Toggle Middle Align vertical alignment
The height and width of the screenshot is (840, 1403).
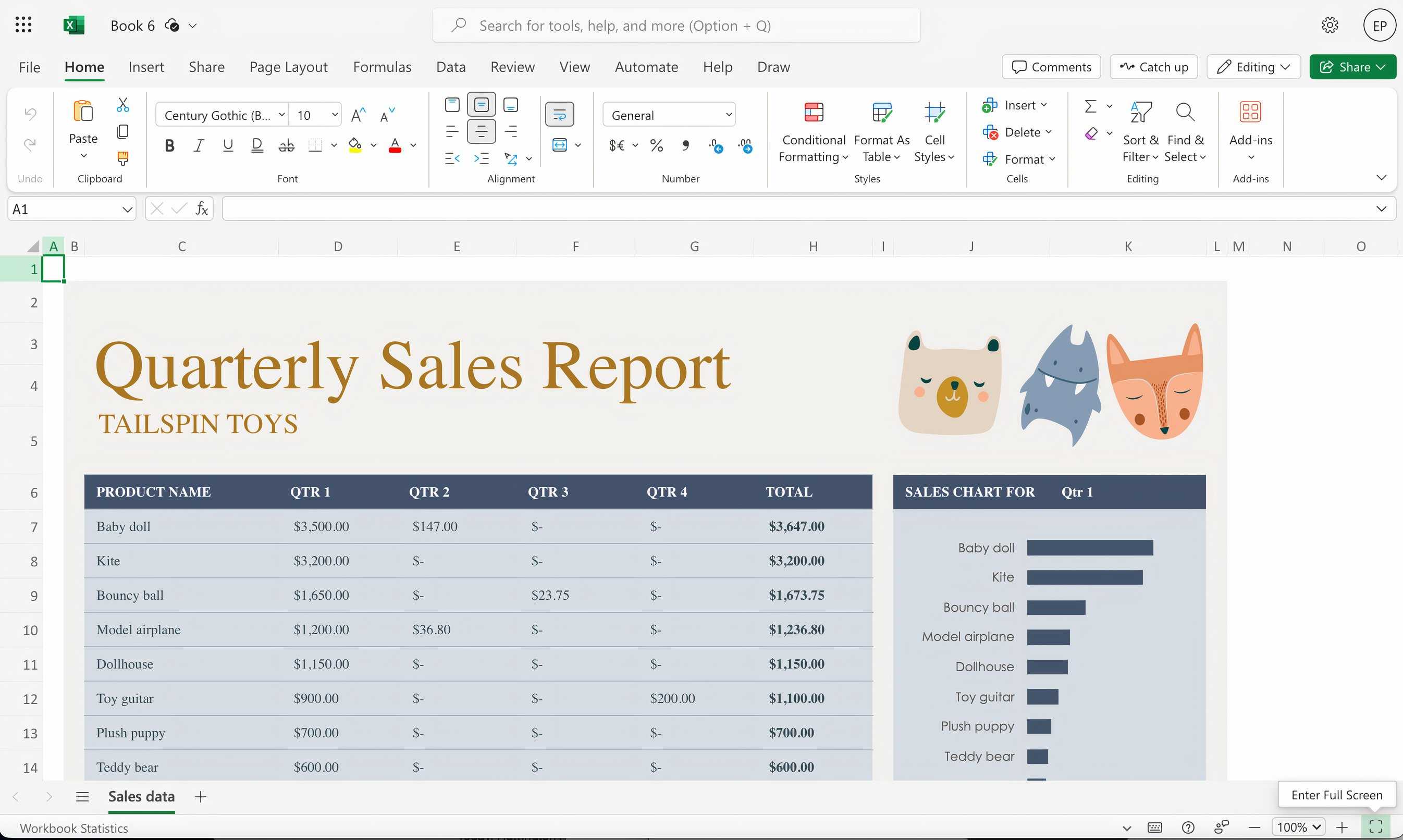click(482, 105)
